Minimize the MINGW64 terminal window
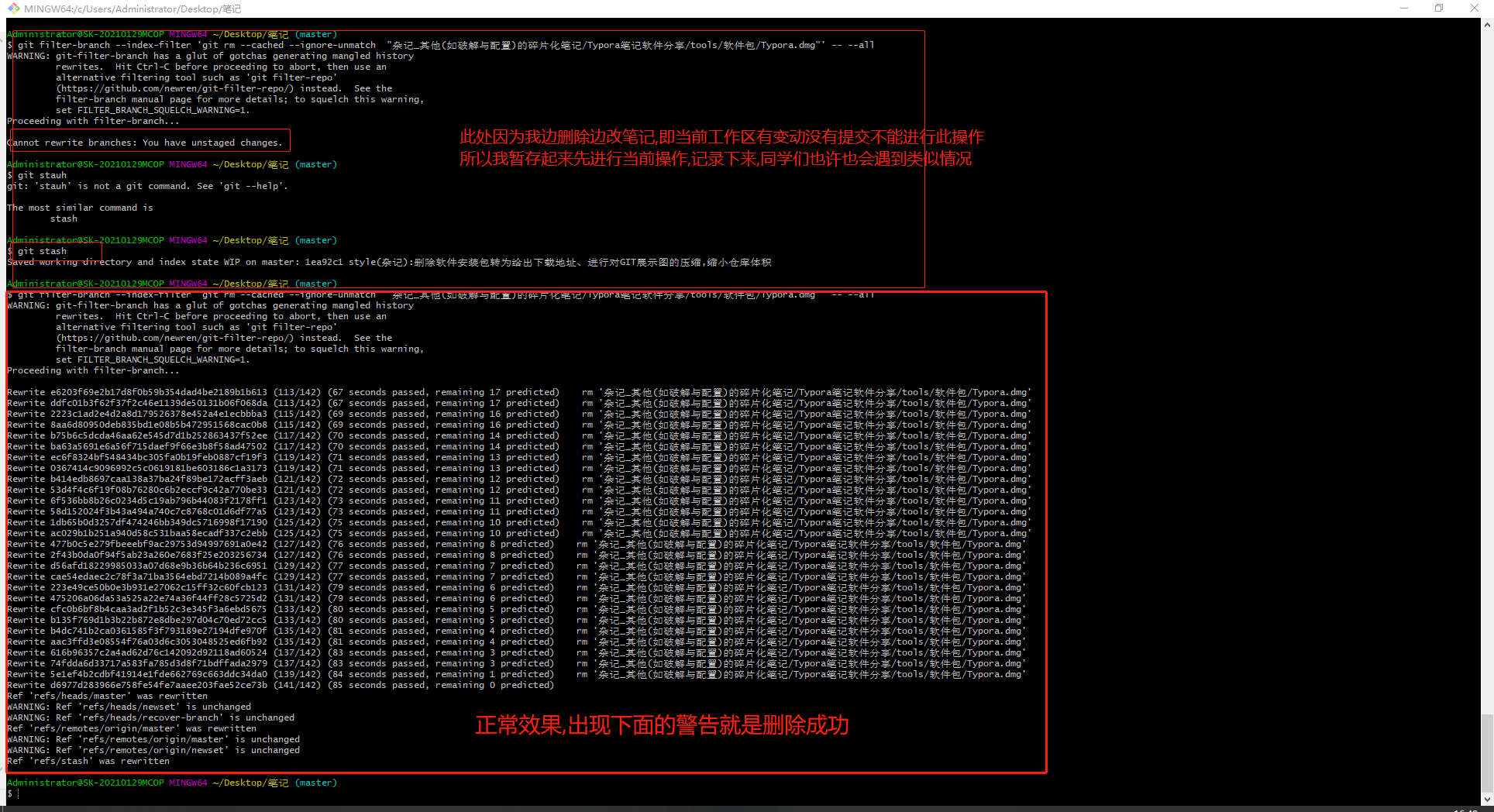The height and width of the screenshot is (812, 1494). tap(1403, 9)
